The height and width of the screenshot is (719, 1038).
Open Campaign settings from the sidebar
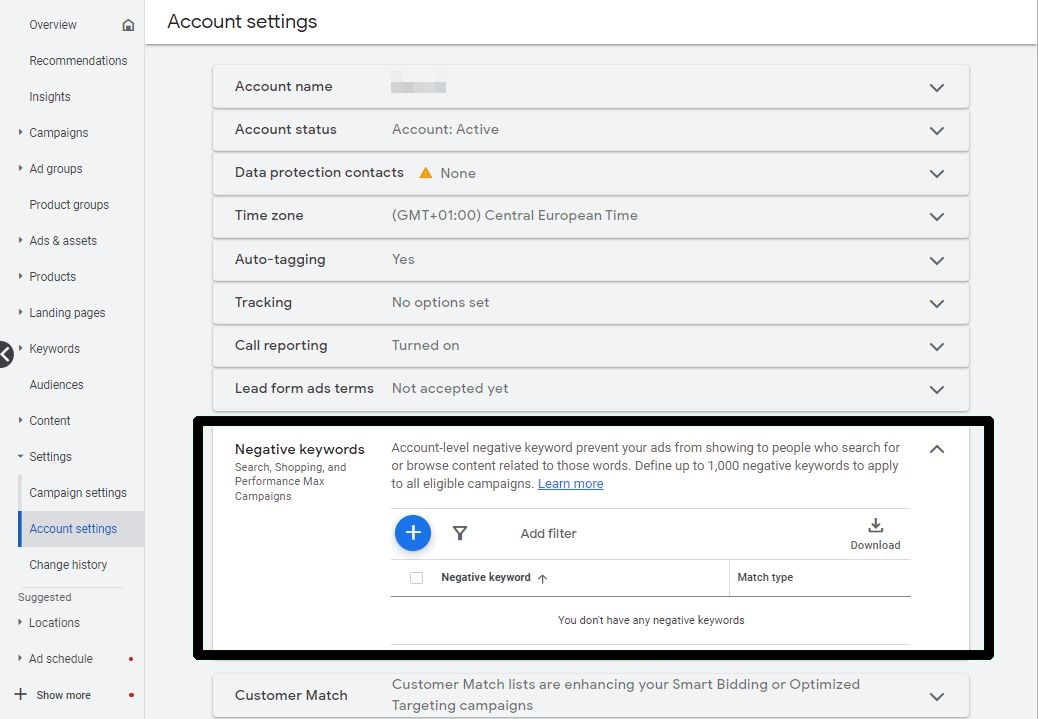(x=78, y=492)
